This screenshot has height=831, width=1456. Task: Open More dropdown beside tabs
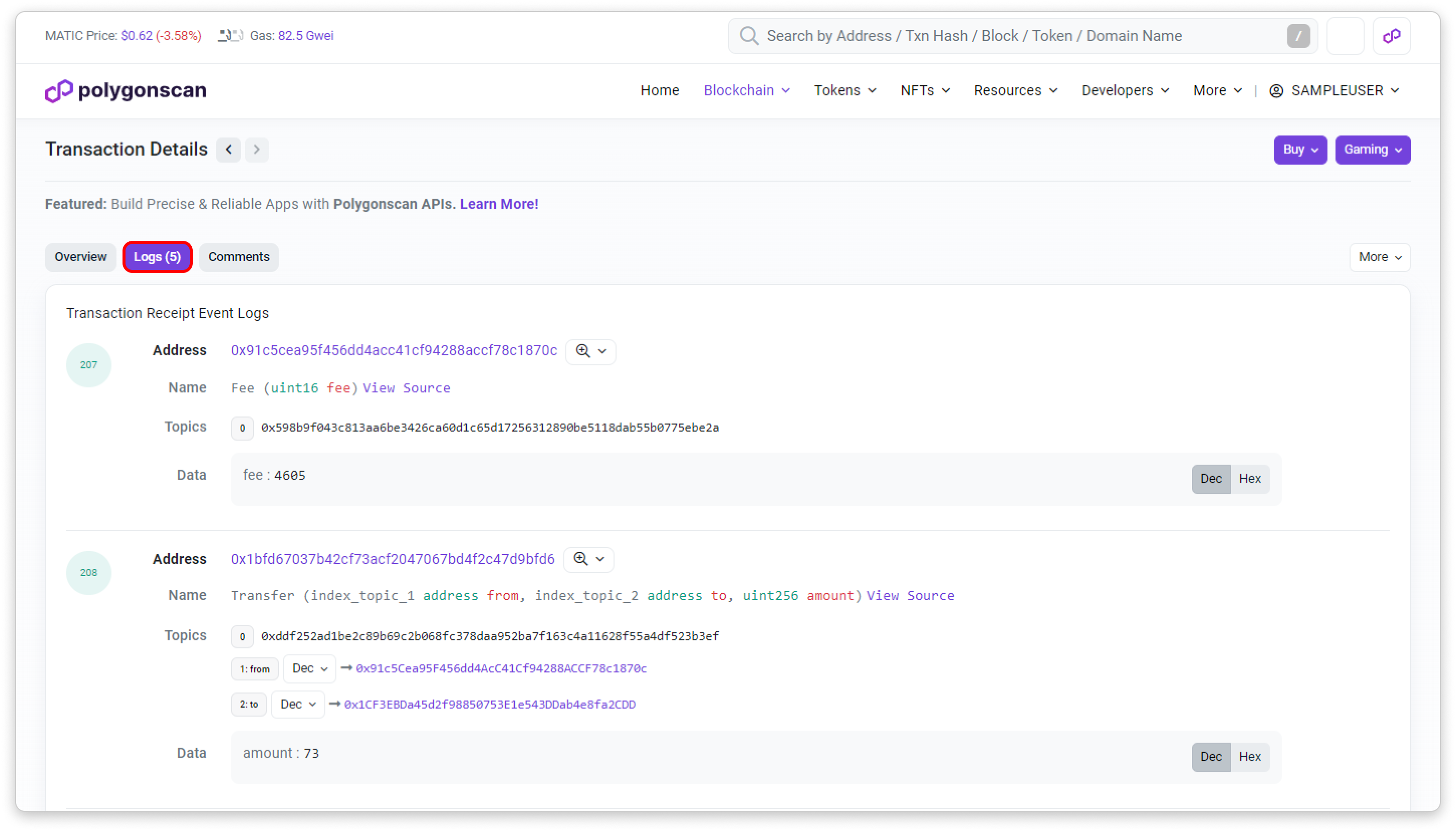(x=1380, y=257)
